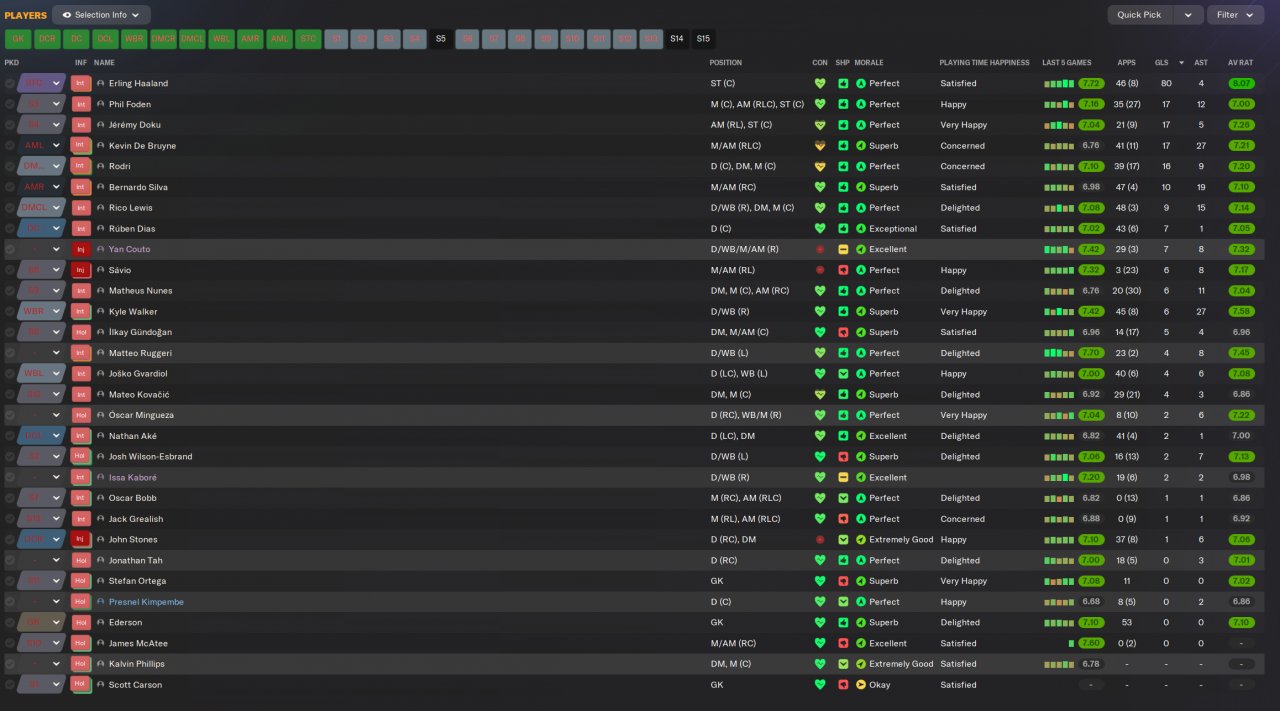
Task: Sort by GLS column header
Action: [1161, 62]
